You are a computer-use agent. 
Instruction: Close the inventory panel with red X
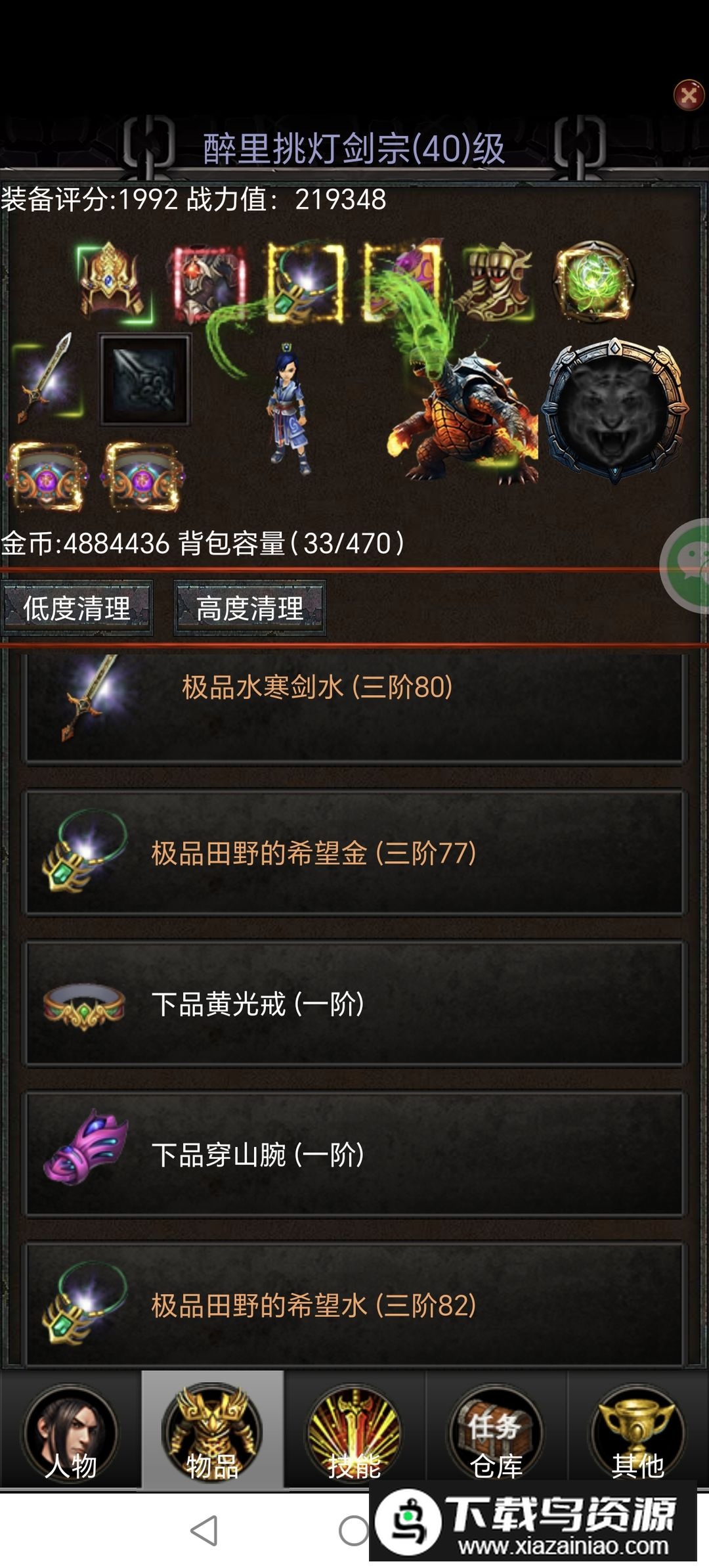689,95
